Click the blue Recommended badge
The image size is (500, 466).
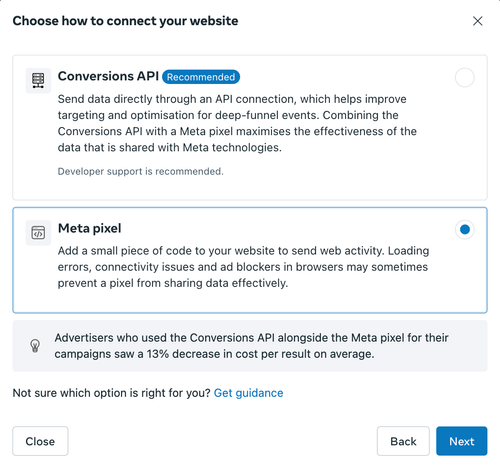pyautogui.click(x=201, y=77)
